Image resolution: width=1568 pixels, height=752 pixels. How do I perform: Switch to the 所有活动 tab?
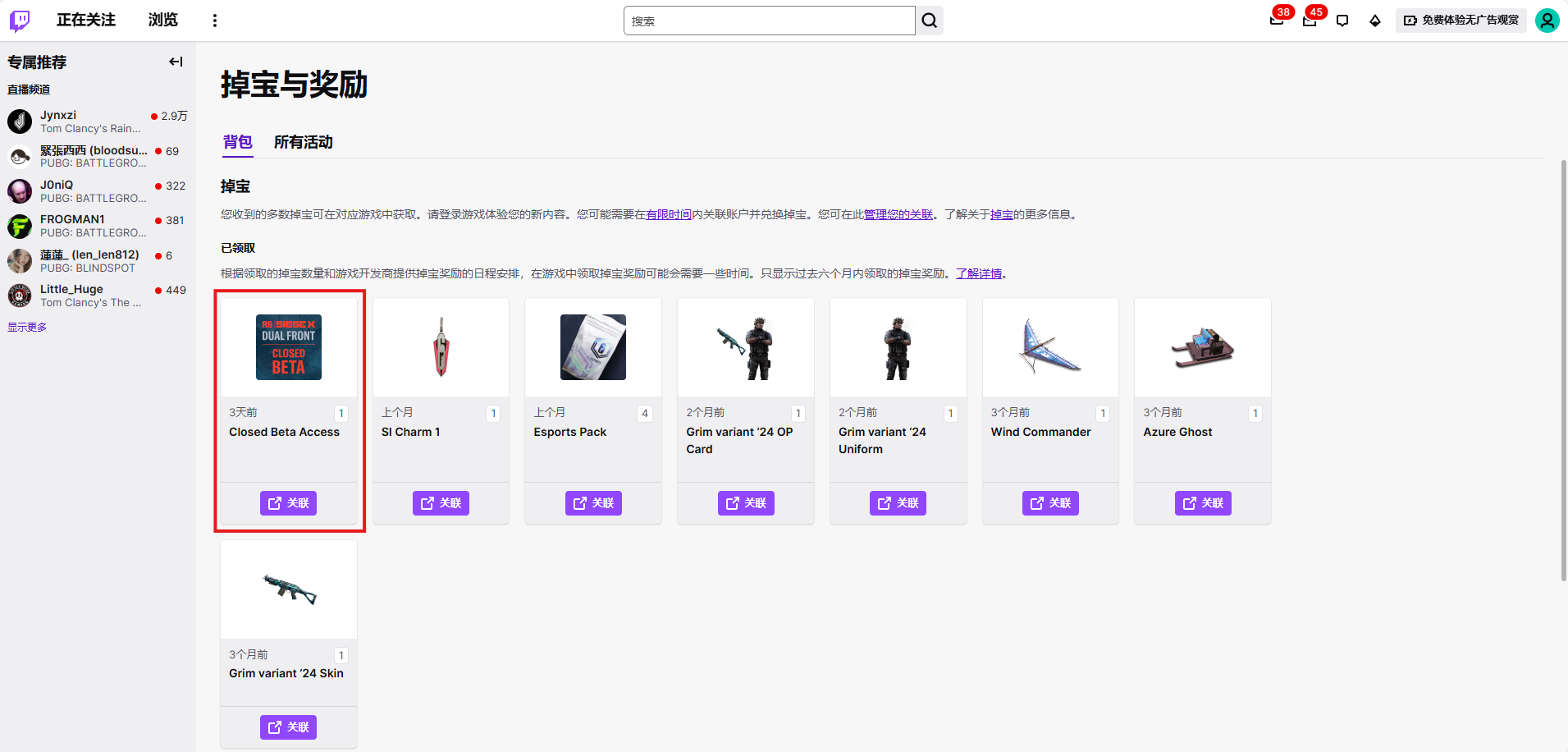[303, 142]
